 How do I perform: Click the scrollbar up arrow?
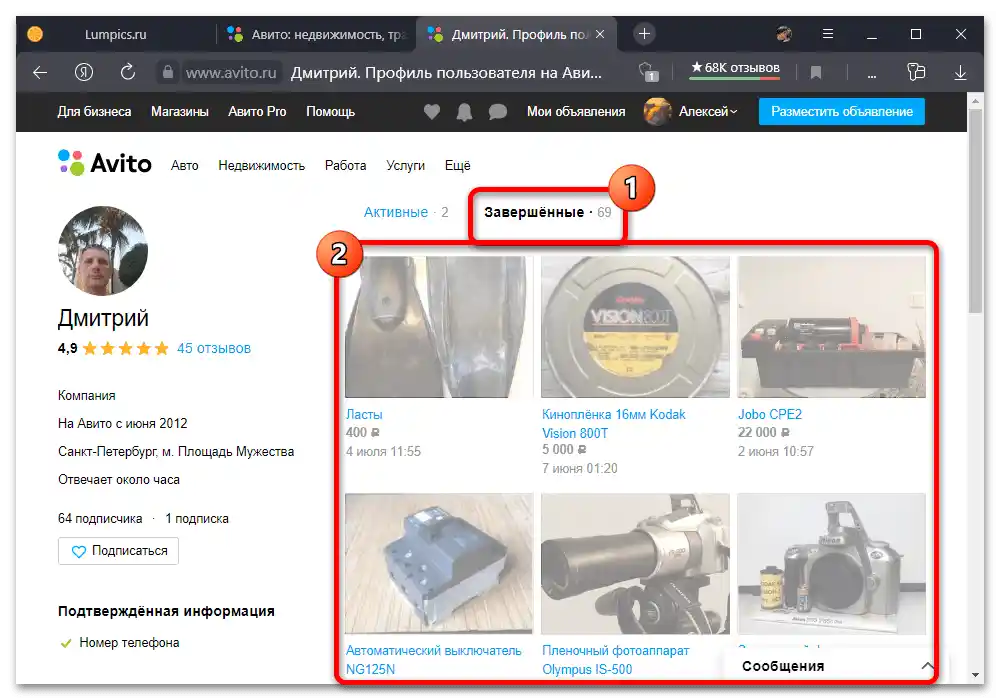975,101
